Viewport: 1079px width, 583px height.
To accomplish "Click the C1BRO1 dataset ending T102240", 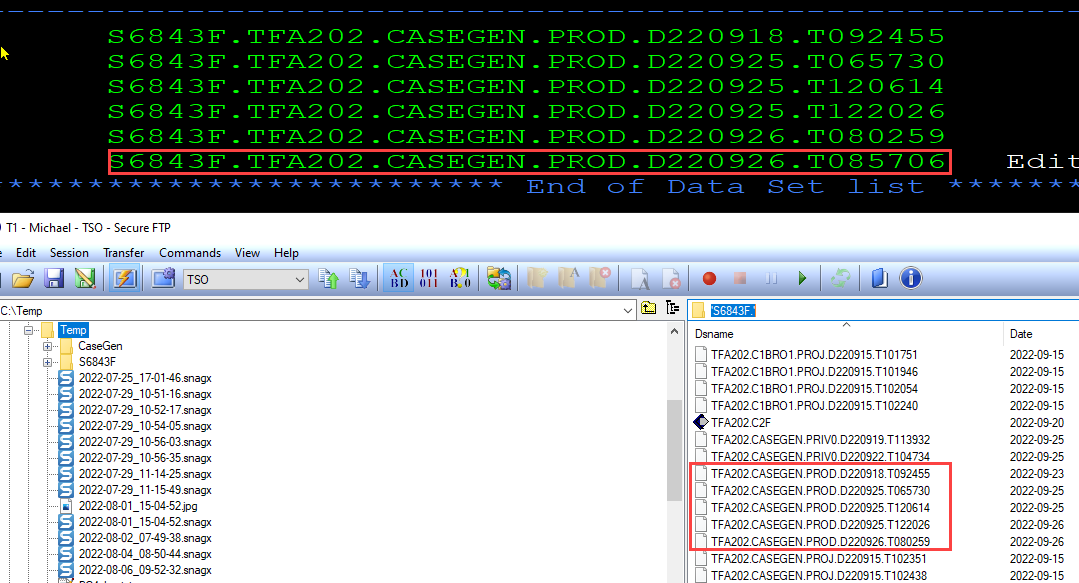I will 814,405.
